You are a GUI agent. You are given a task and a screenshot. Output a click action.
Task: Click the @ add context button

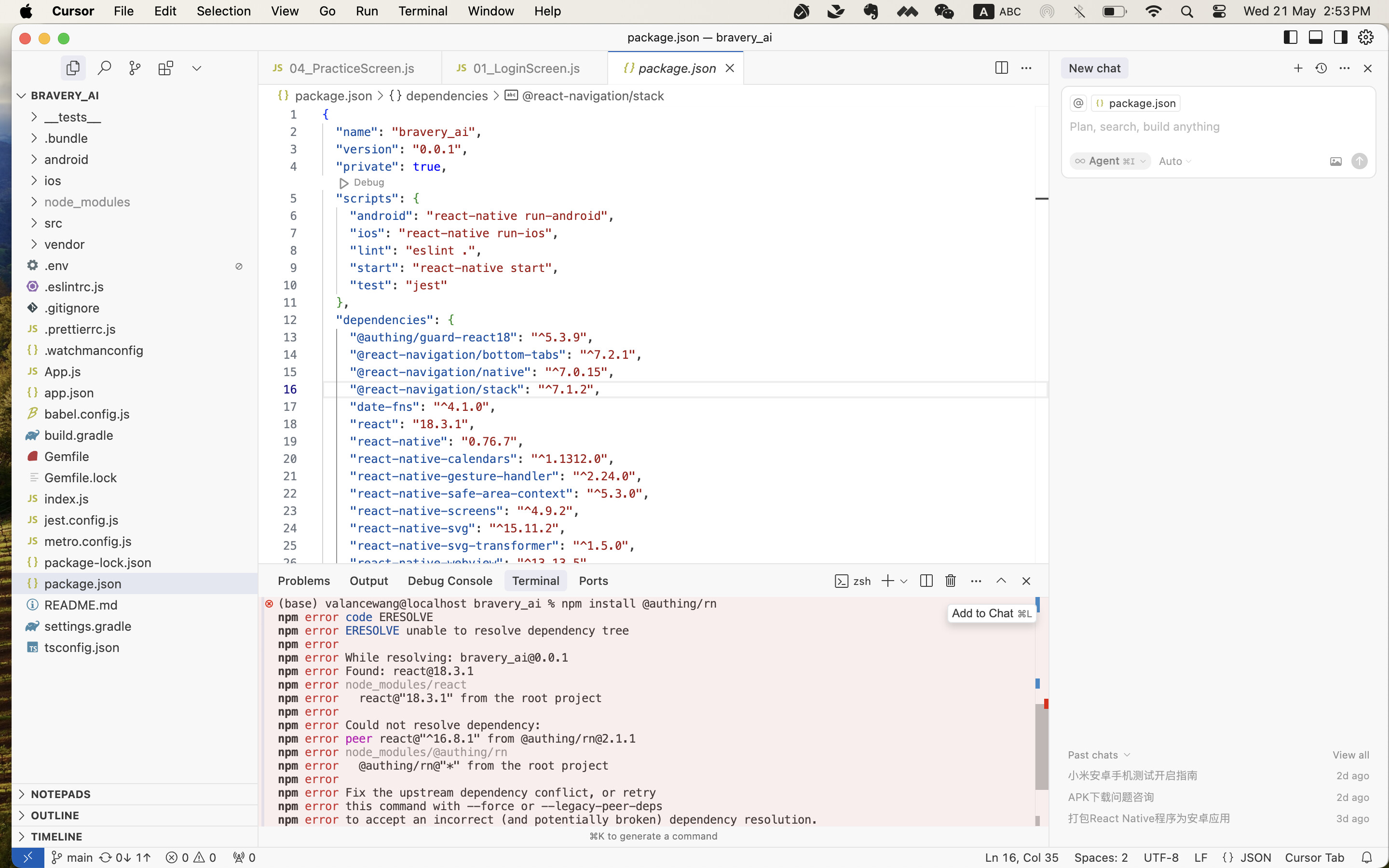[x=1078, y=103]
